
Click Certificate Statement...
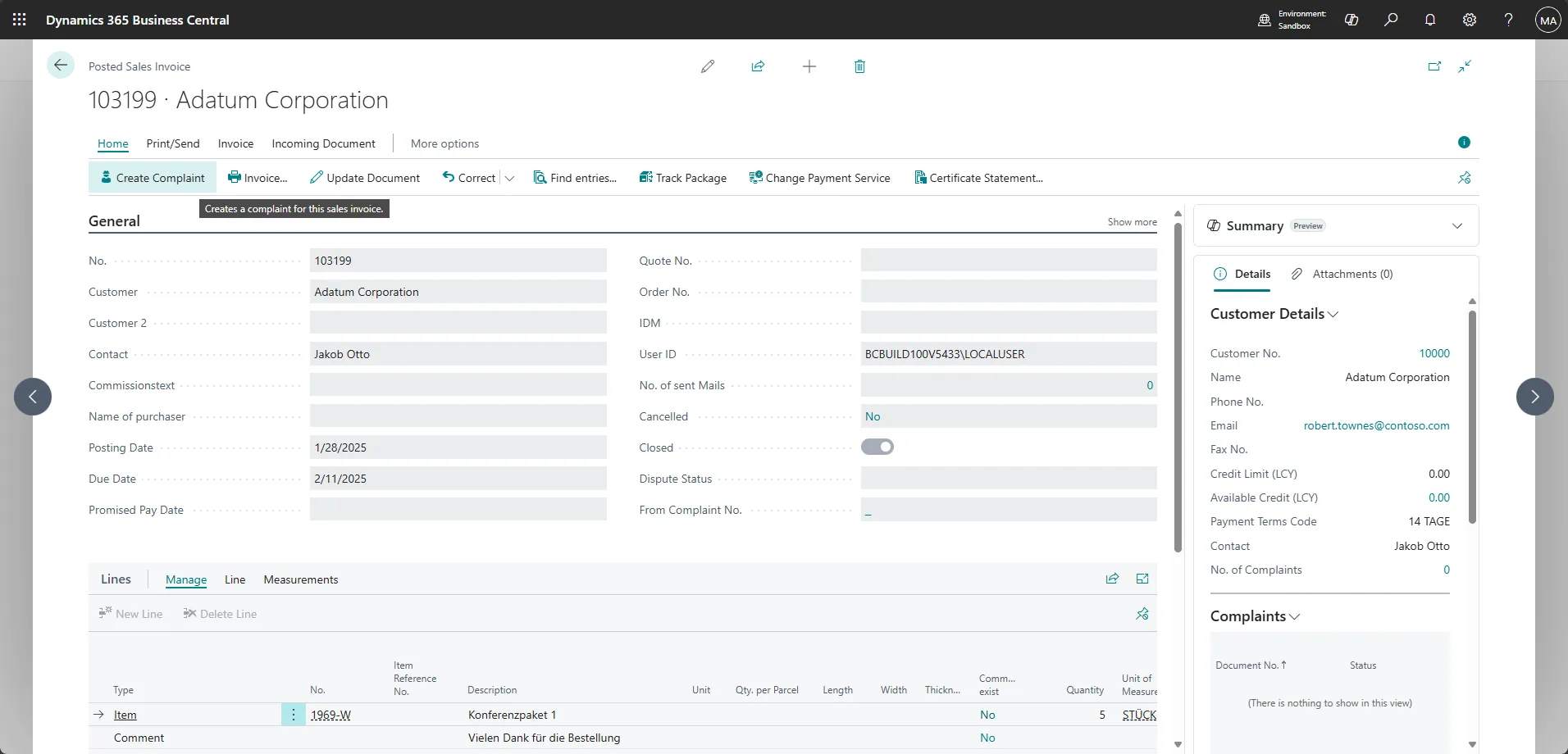tap(978, 178)
